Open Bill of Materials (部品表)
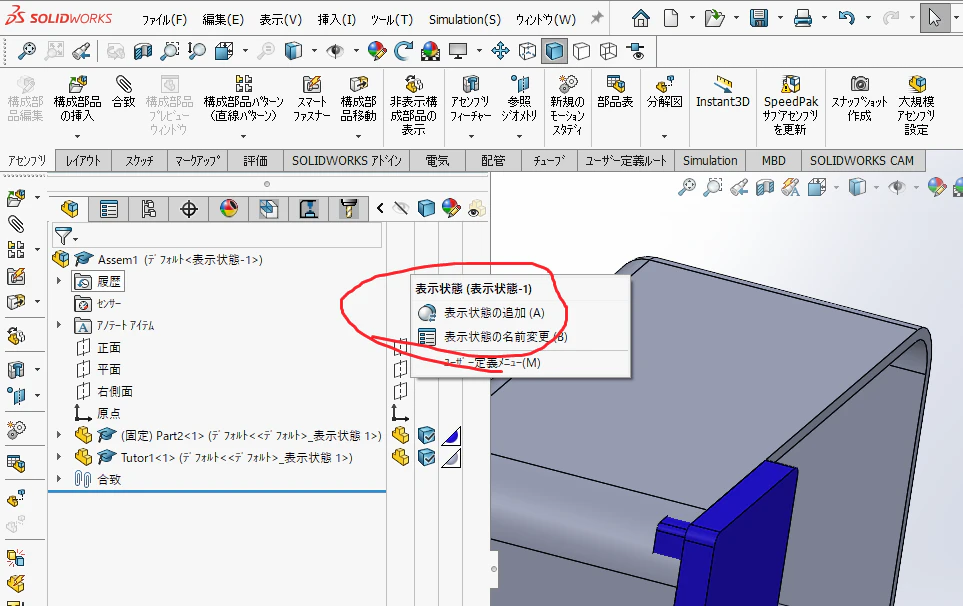The width and height of the screenshot is (963, 606). click(x=615, y=93)
